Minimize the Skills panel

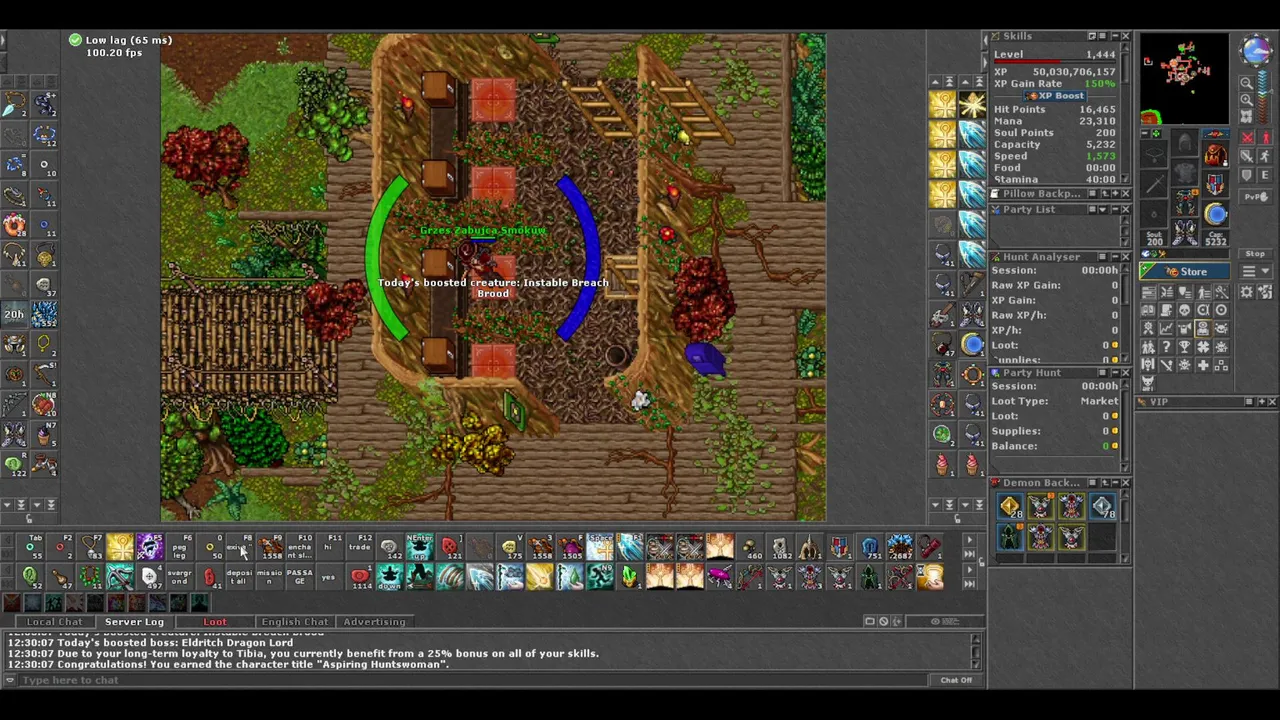[1115, 36]
